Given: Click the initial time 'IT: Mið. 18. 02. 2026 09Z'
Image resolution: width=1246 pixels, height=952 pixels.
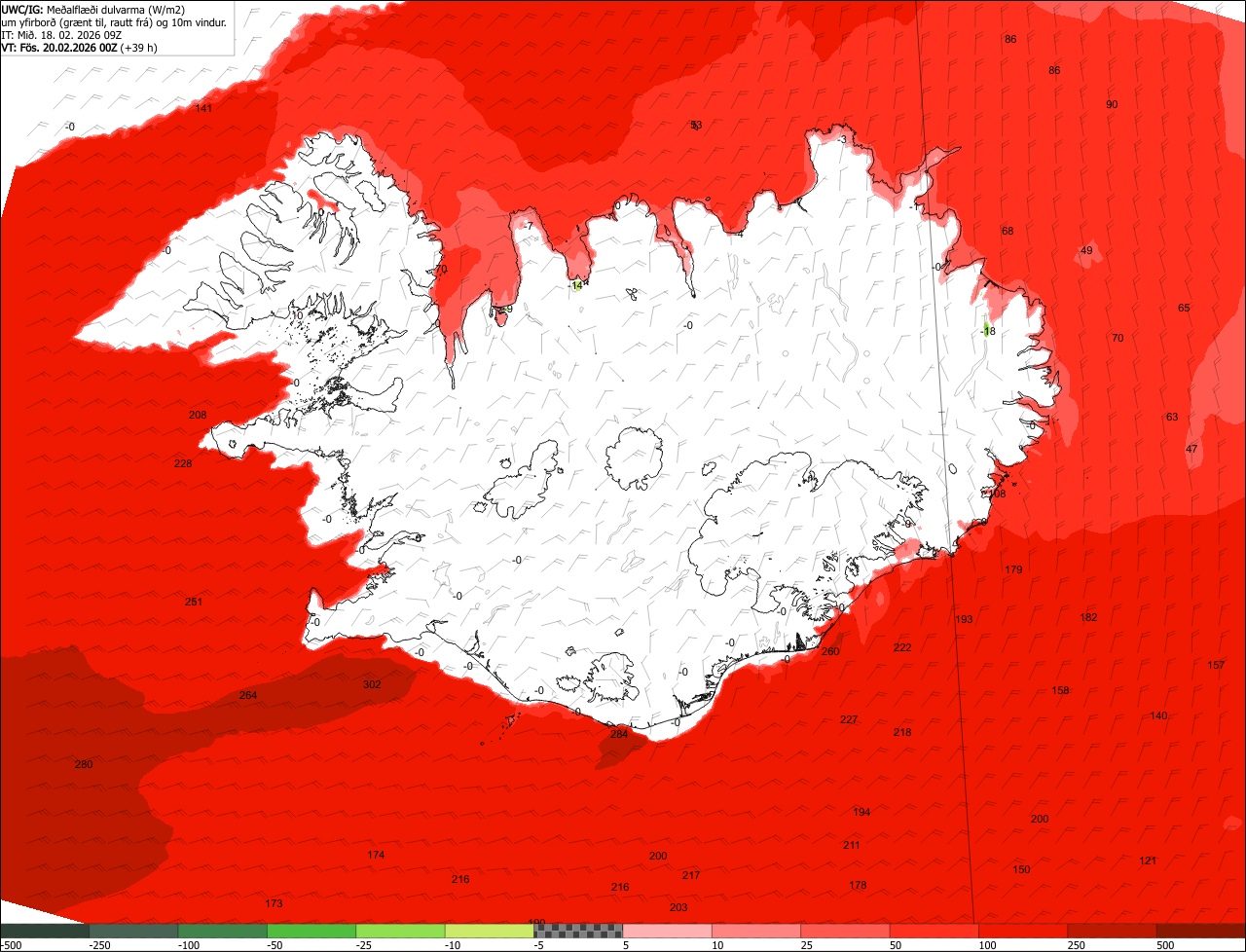Looking at the screenshot, I should pos(61,34).
